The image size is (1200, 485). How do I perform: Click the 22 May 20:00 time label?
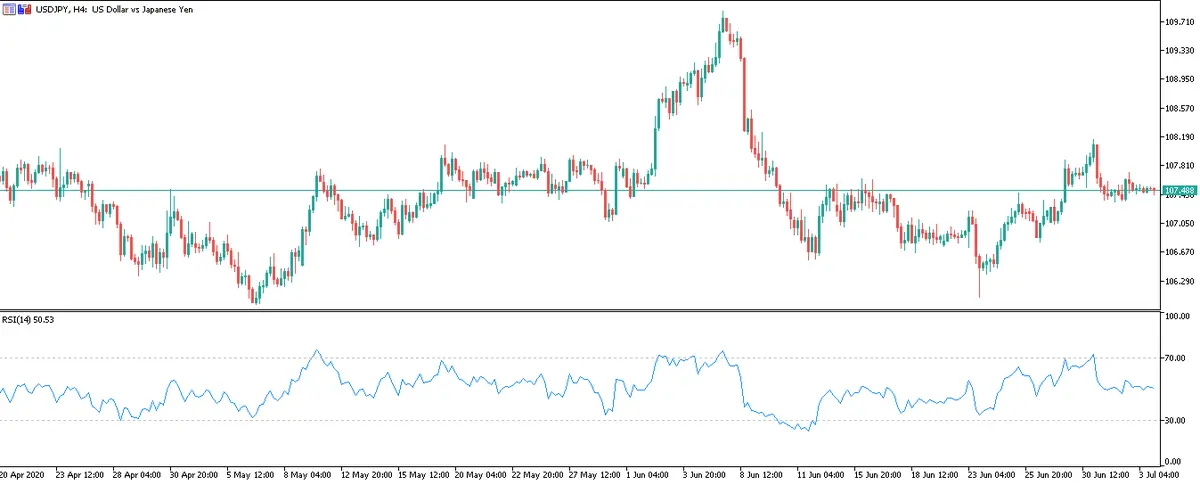[x=536, y=476]
